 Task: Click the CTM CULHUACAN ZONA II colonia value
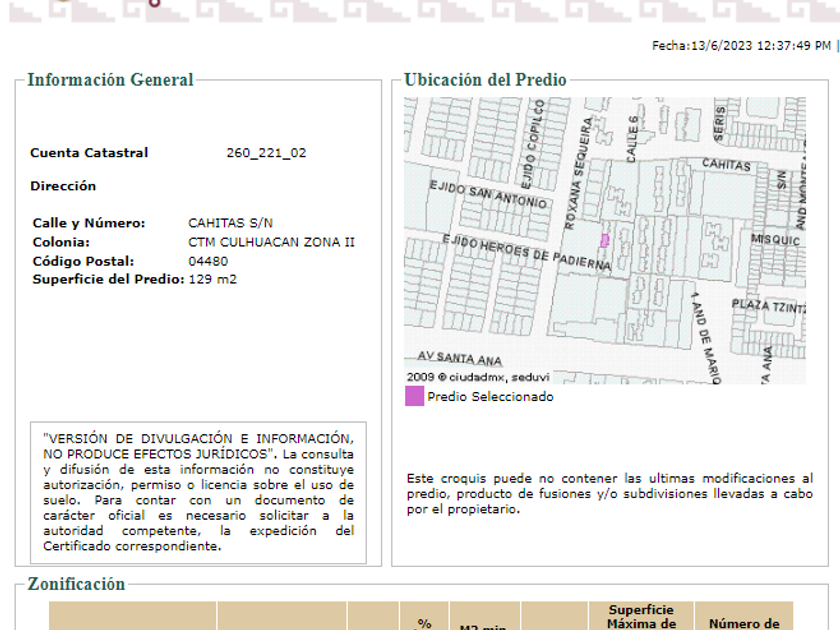tap(271, 242)
